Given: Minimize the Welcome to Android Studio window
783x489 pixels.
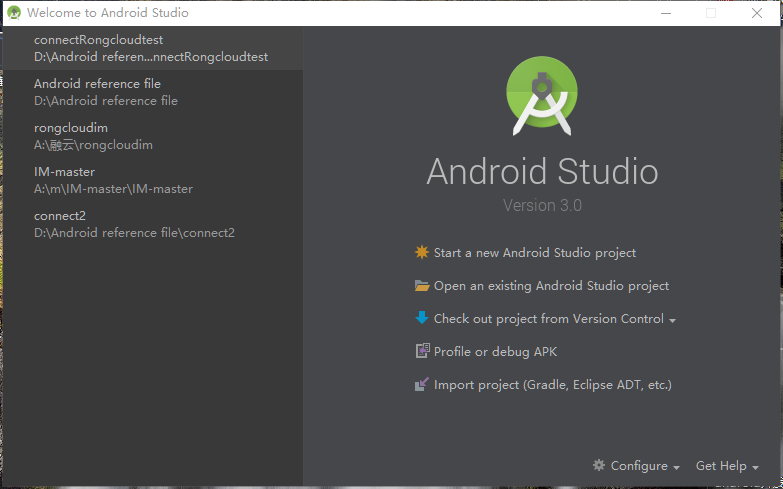Looking at the screenshot, I should tap(666, 13).
